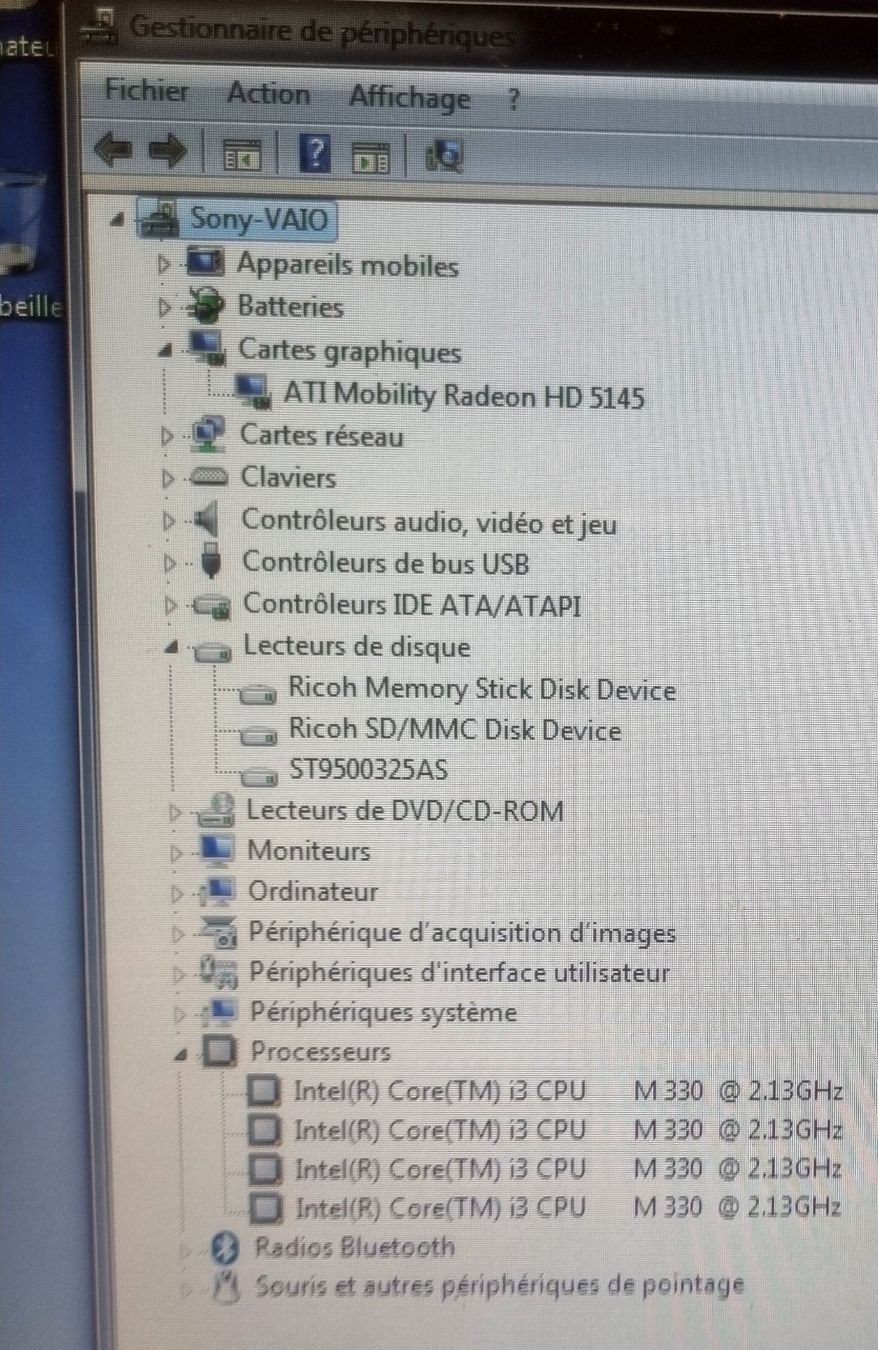Click the Radios Bluetooth icon
The image size is (878, 1350).
click(x=226, y=1249)
